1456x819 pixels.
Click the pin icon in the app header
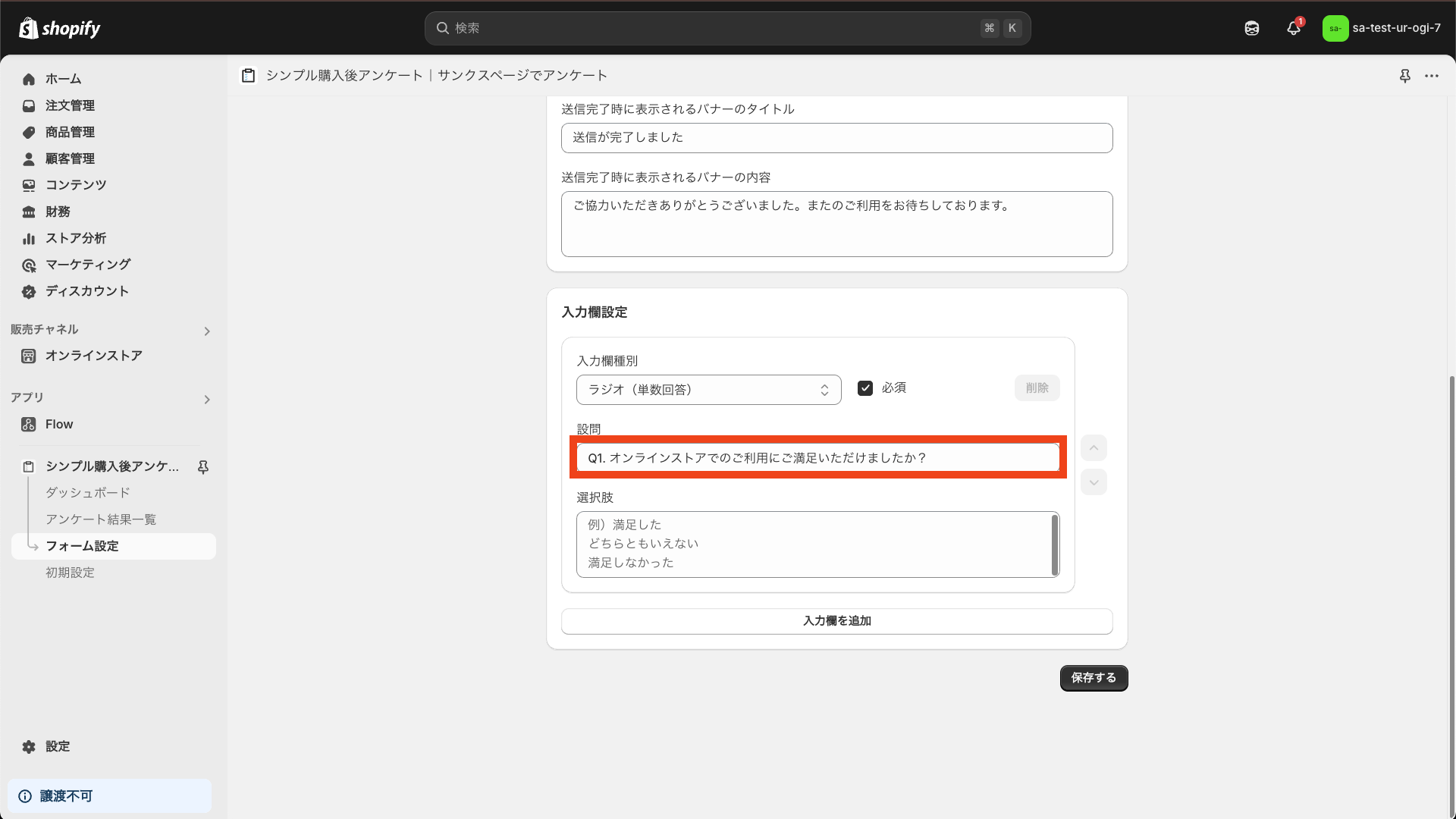click(1404, 76)
